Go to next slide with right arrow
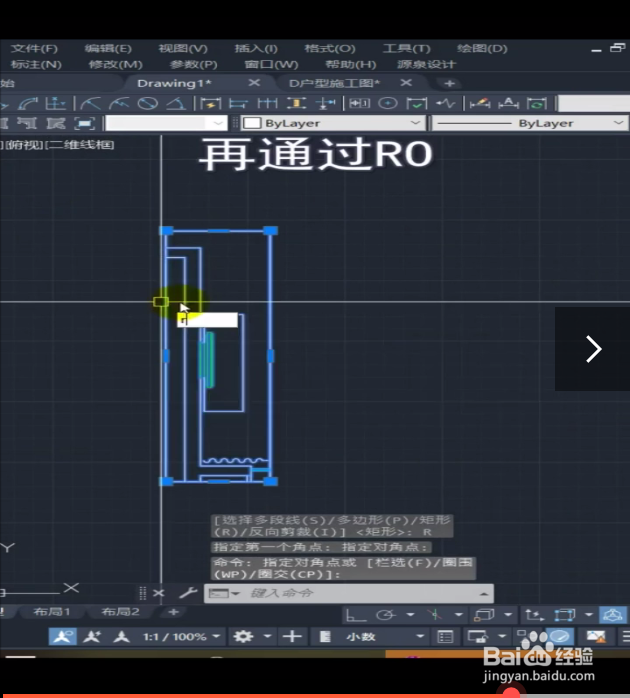This screenshot has width=630, height=698. (593, 349)
